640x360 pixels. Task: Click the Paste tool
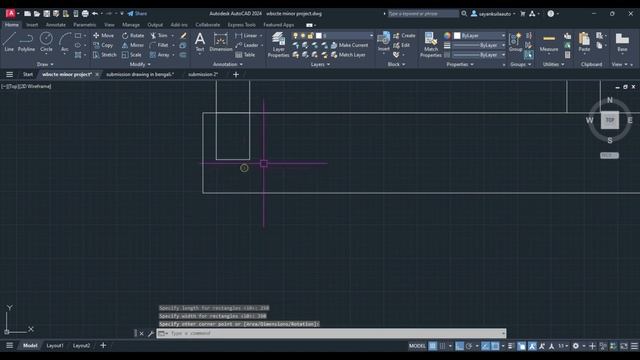584,42
